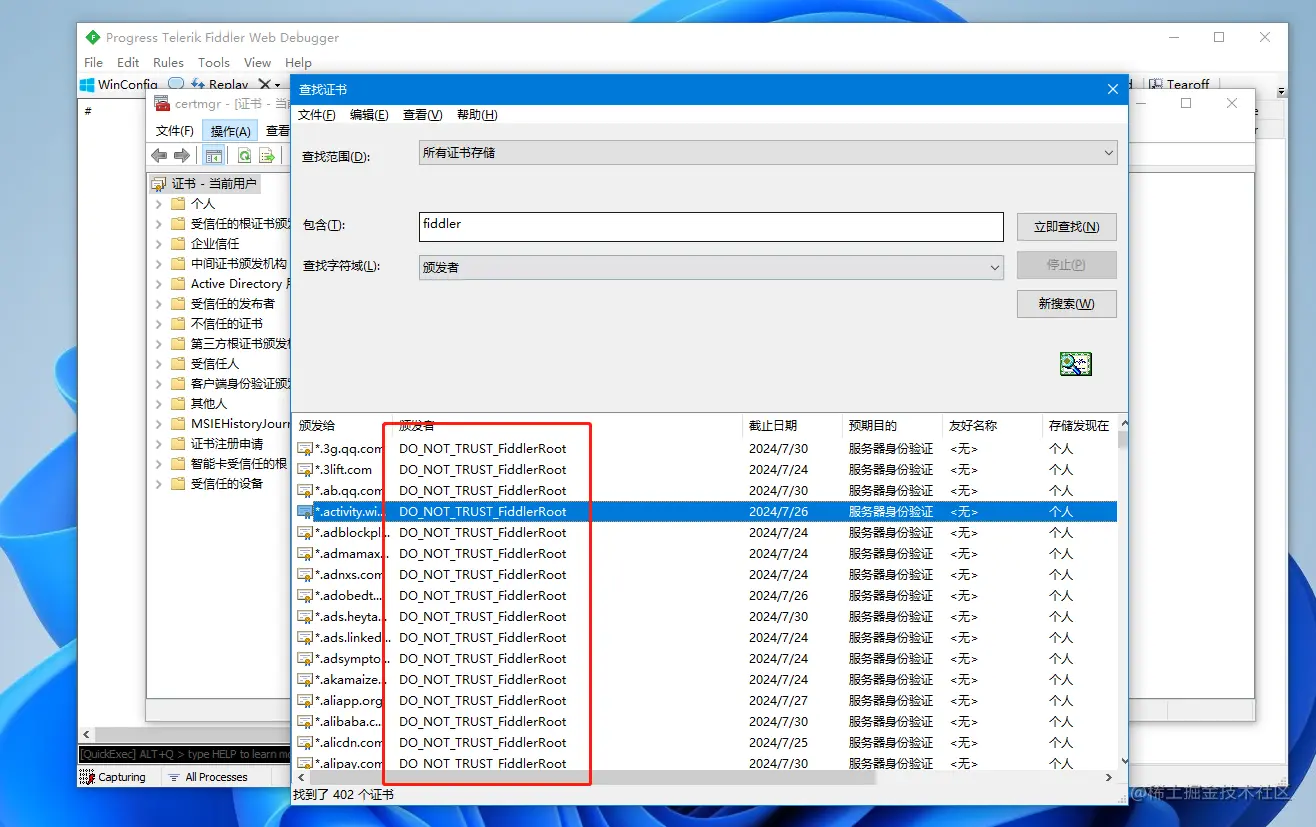Open the 查找字符域 颁发者 dropdown
Viewport: 1316px width, 827px height.
pos(711,267)
